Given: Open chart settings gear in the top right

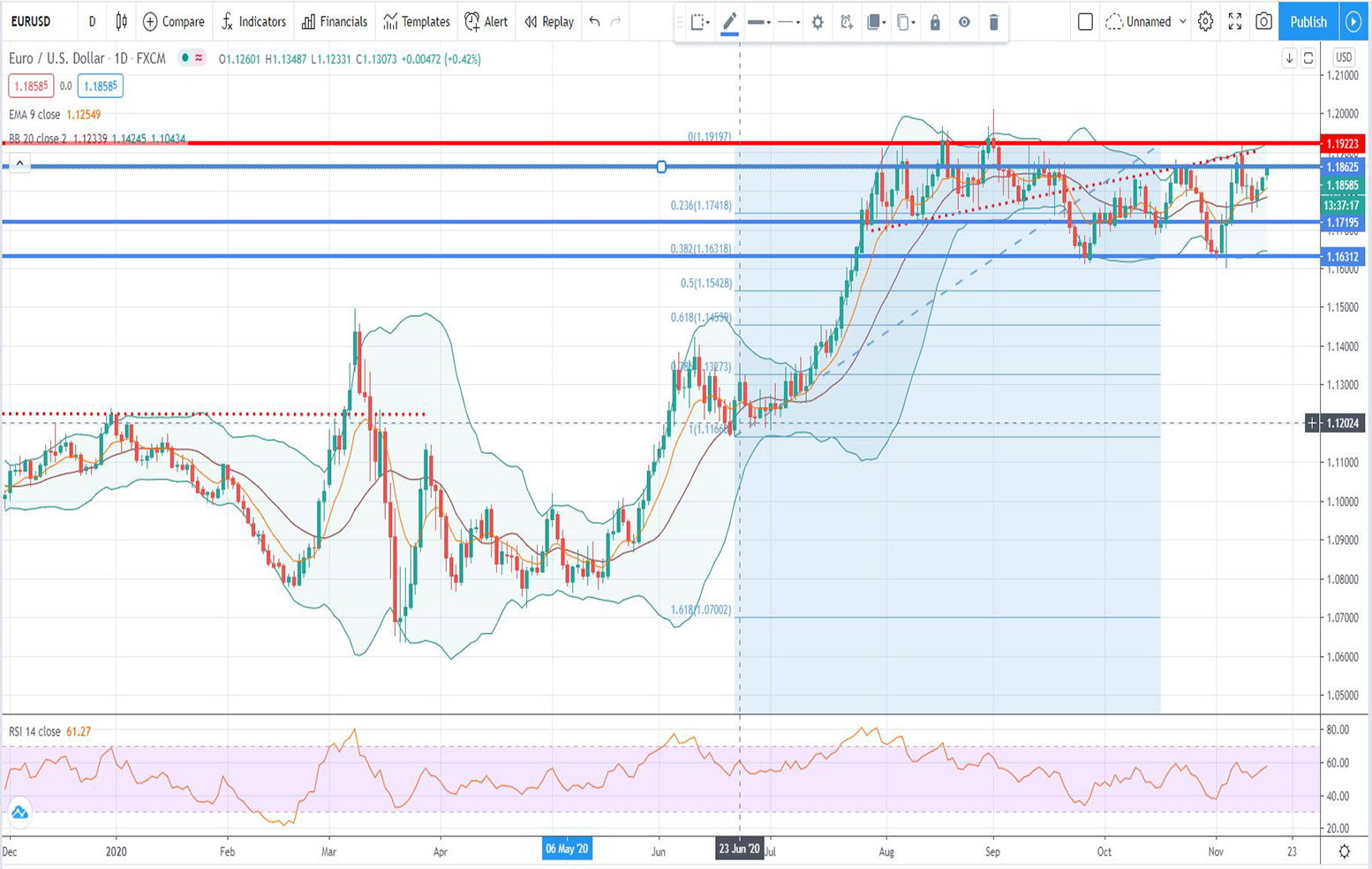Looking at the screenshot, I should tap(1205, 21).
